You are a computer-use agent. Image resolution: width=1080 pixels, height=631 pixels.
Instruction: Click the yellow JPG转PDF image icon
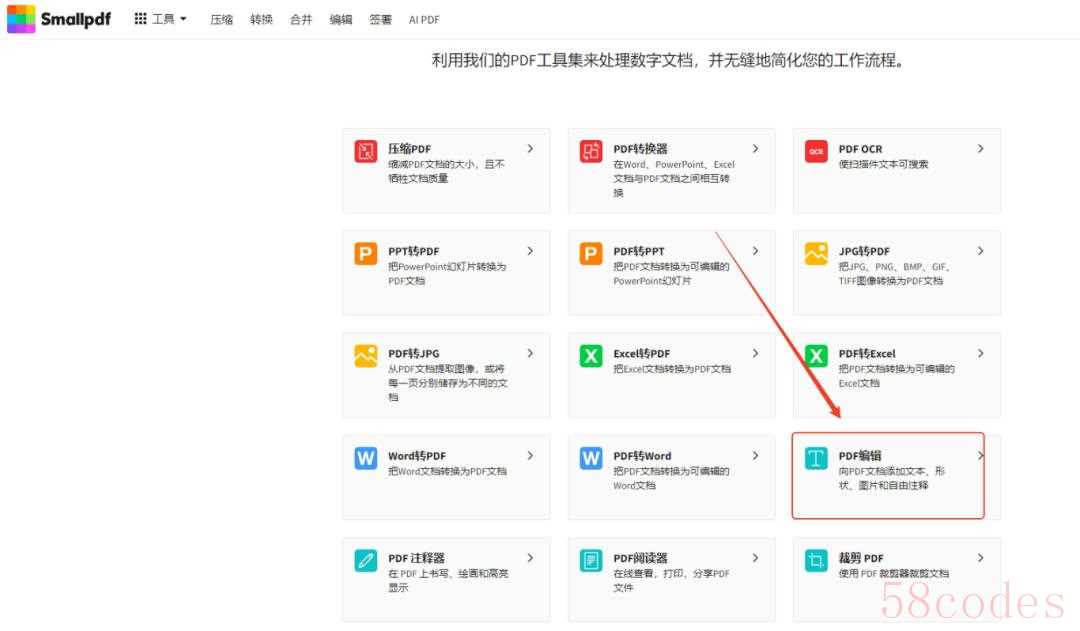pos(816,254)
